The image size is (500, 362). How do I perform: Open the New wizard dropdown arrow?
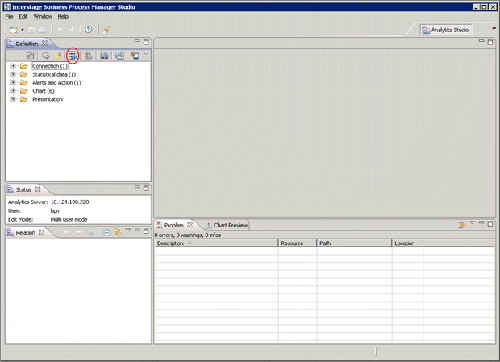tap(22, 30)
